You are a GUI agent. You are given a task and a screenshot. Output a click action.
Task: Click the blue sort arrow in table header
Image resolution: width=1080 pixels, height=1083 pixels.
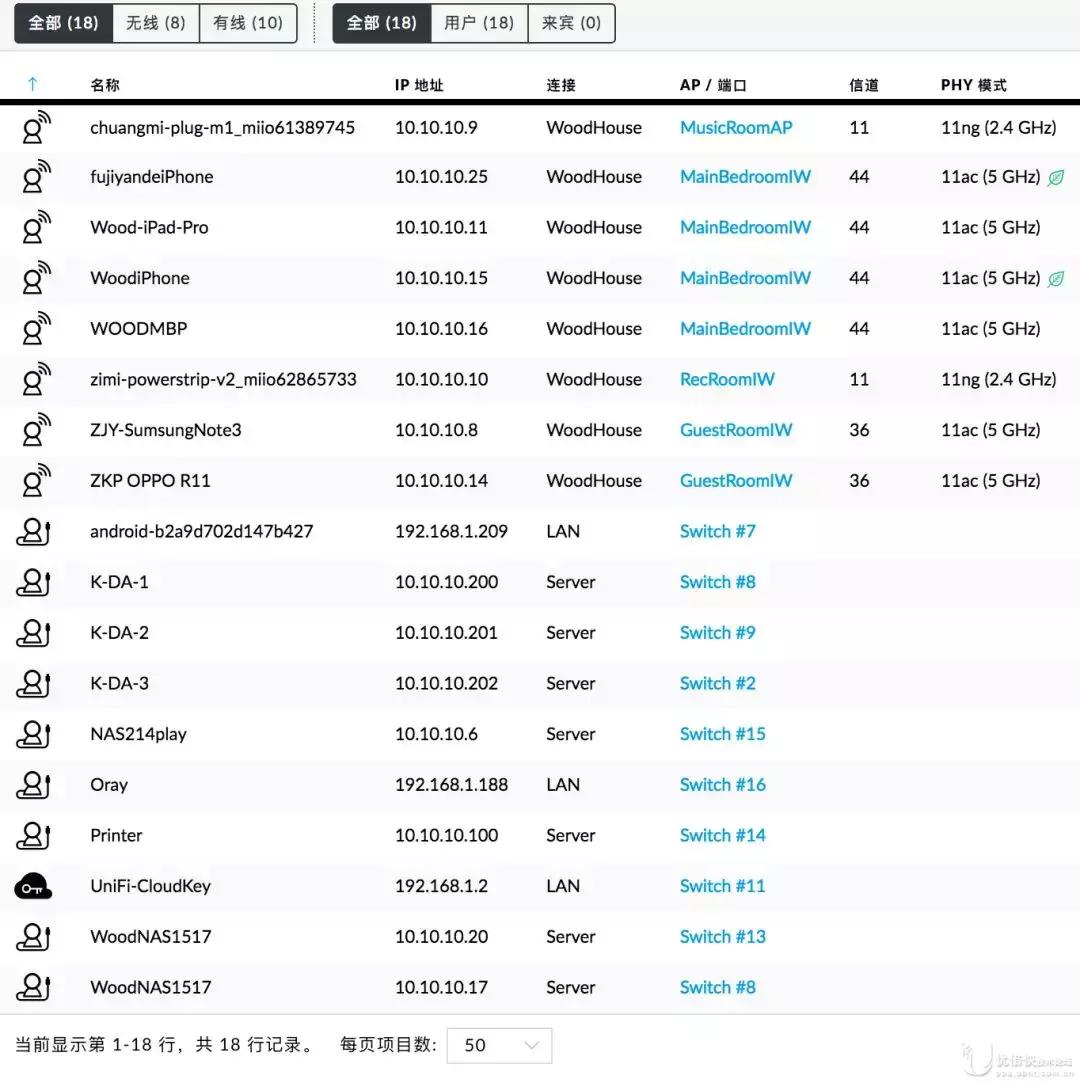click(x=33, y=85)
